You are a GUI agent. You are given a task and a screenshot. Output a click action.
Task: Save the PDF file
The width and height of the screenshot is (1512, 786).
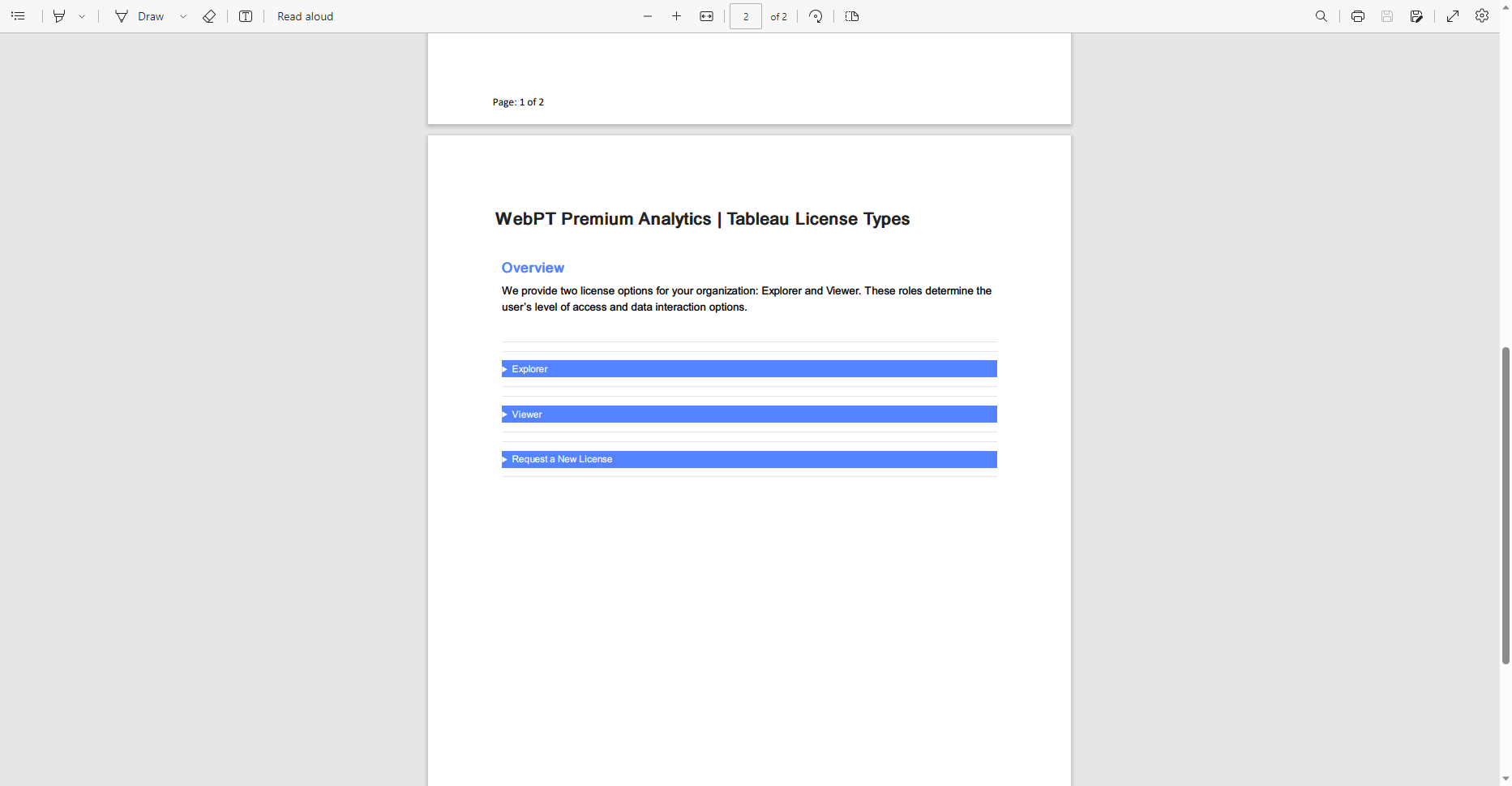1387,16
